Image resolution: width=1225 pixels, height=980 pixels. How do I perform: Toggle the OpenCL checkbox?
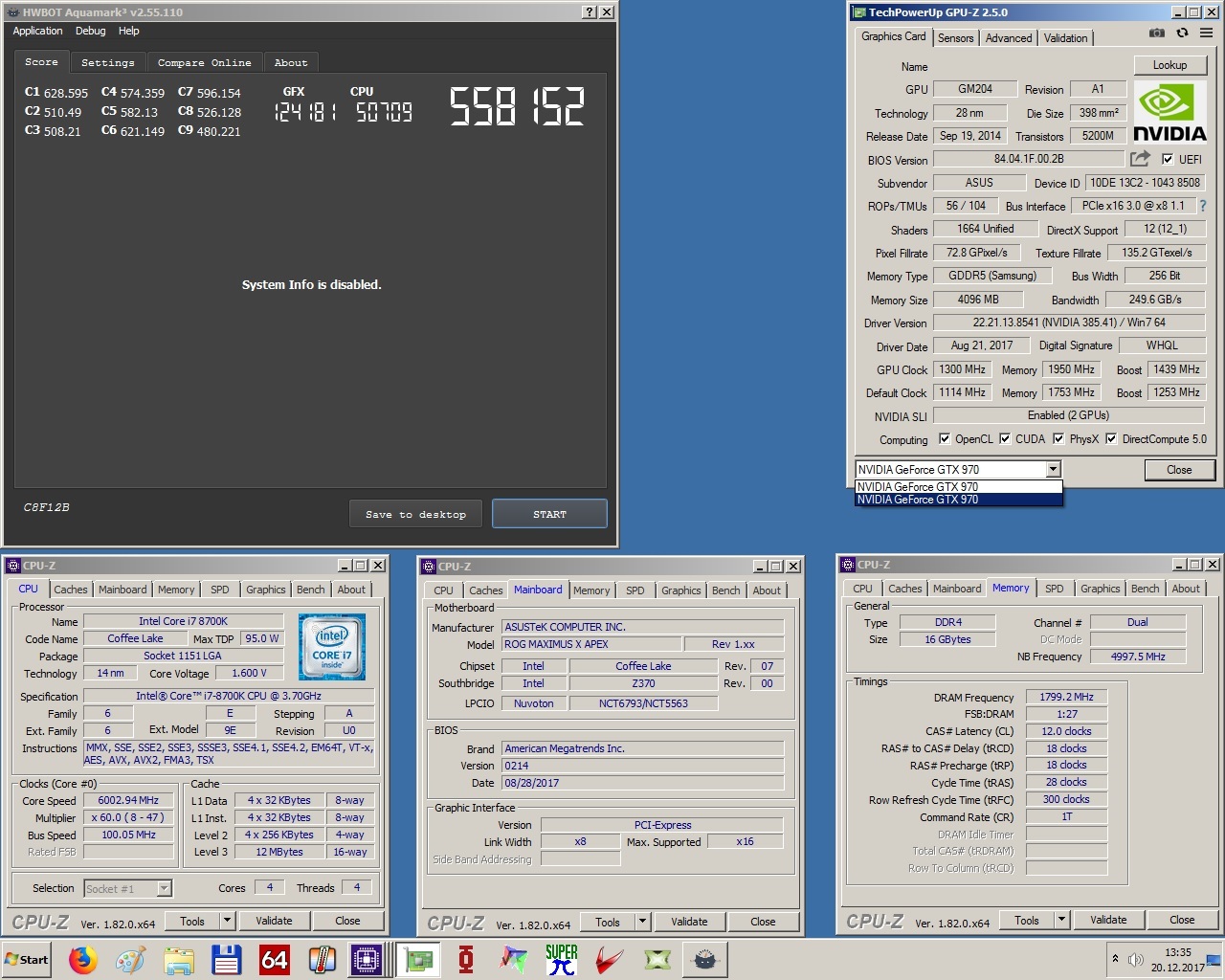tap(945, 439)
